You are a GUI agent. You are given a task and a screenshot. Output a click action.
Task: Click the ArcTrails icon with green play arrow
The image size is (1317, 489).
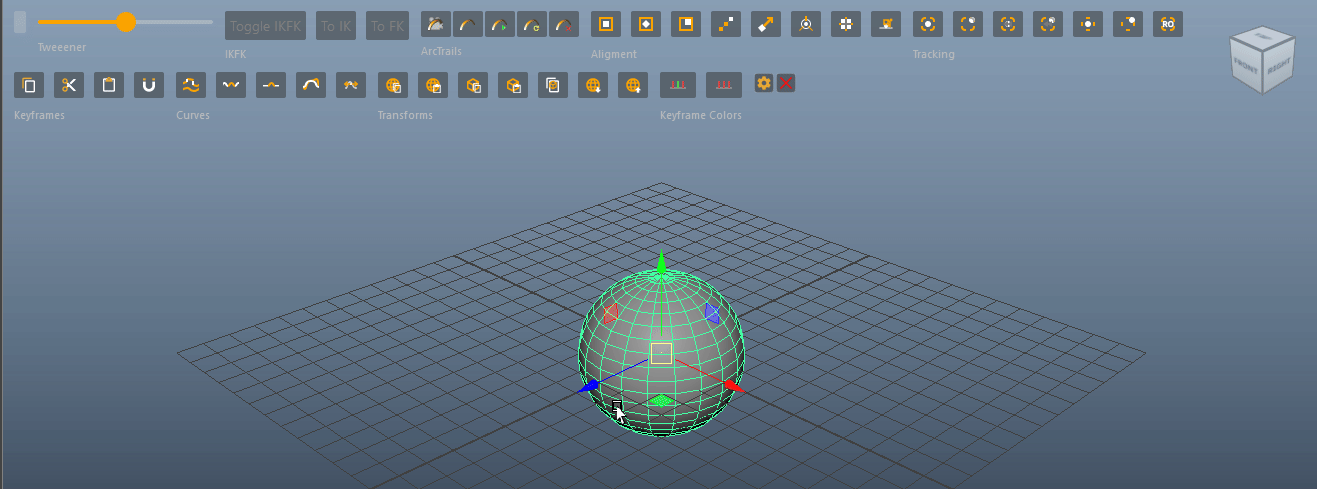click(x=500, y=25)
